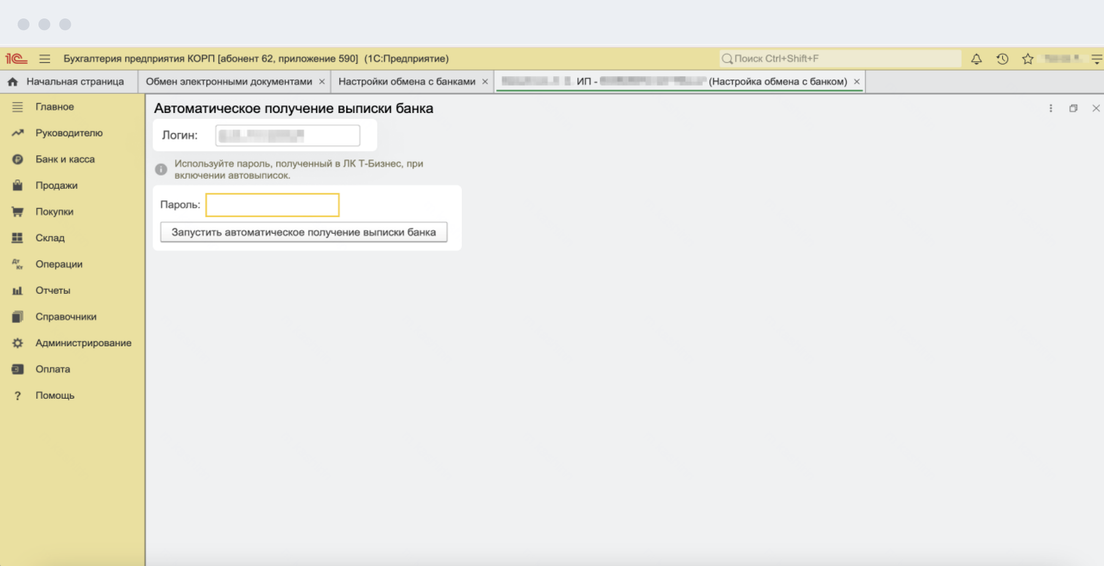Viewport: 1104px width, 566px height.
Task: Switch to Обмен электронными документами tab
Action: (229, 82)
